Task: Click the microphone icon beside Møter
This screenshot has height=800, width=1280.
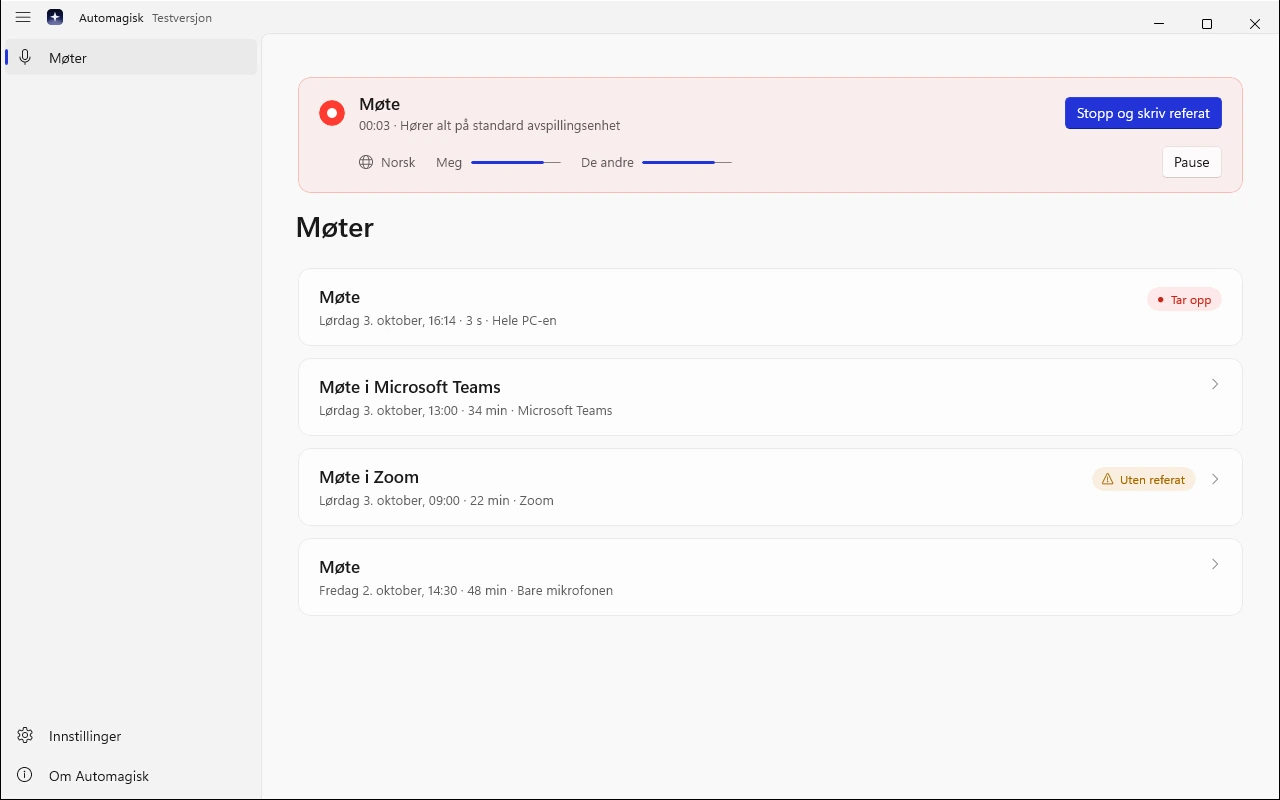Action: (x=26, y=58)
